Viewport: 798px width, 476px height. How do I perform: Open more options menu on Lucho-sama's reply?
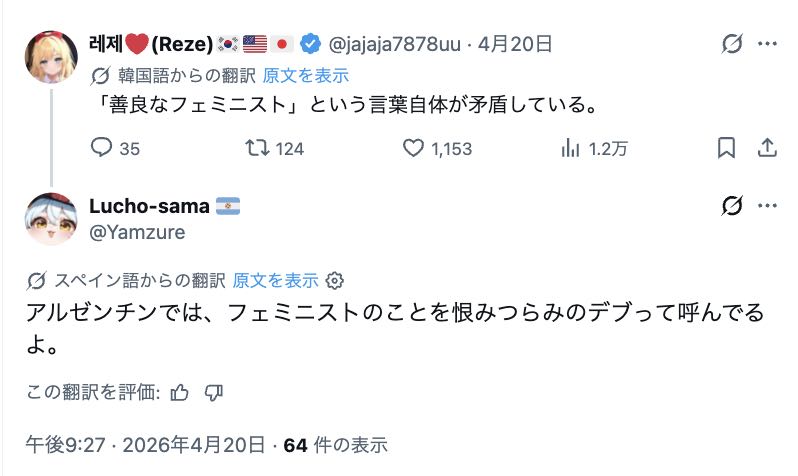(x=767, y=206)
